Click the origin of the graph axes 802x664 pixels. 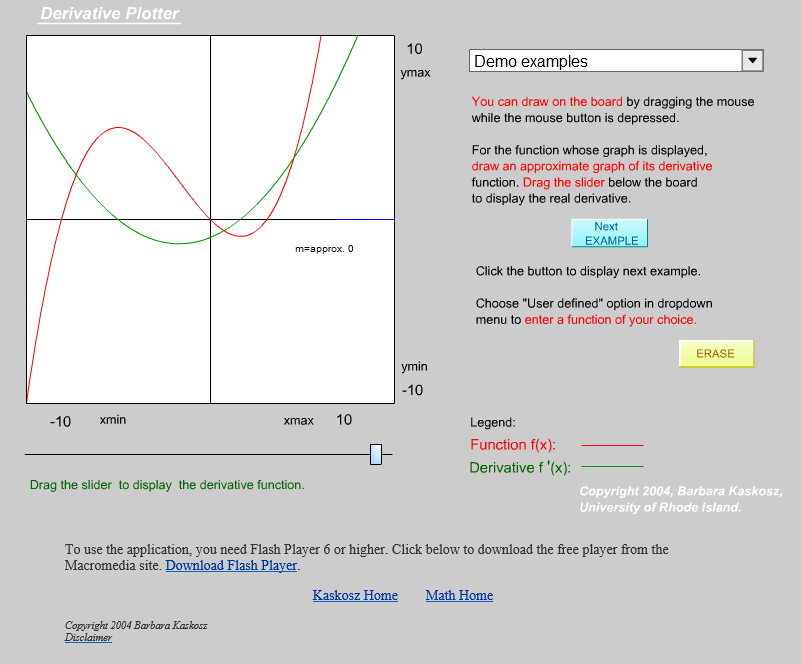coord(210,219)
